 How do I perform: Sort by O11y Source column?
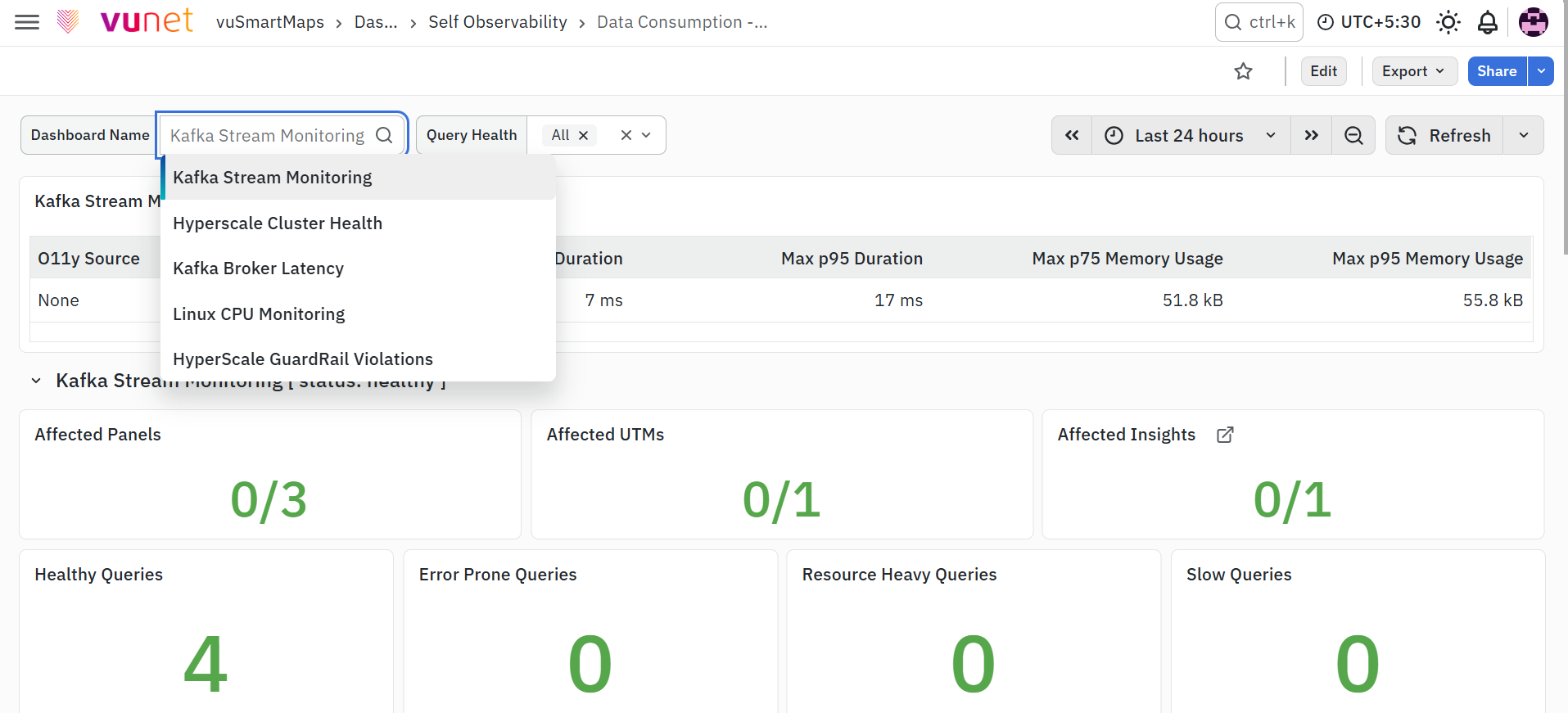88,259
